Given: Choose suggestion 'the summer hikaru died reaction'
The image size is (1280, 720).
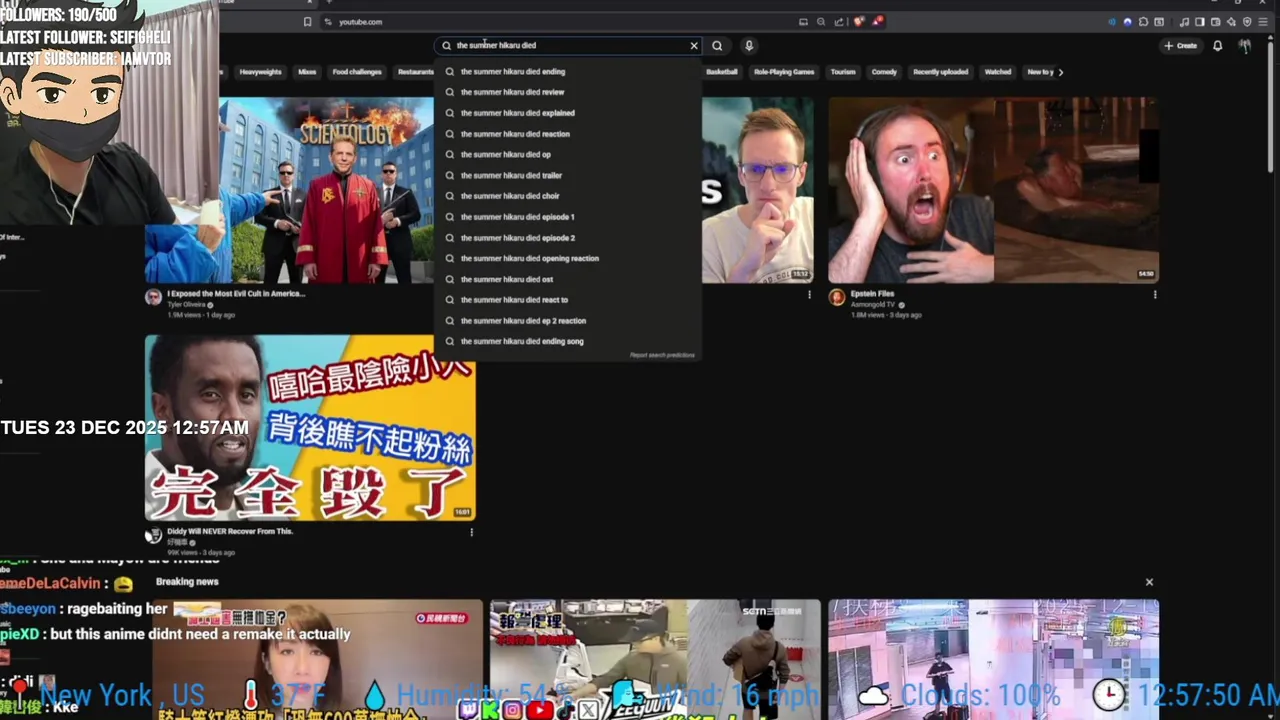Looking at the screenshot, I should pyautogui.click(x=567, y=134).
